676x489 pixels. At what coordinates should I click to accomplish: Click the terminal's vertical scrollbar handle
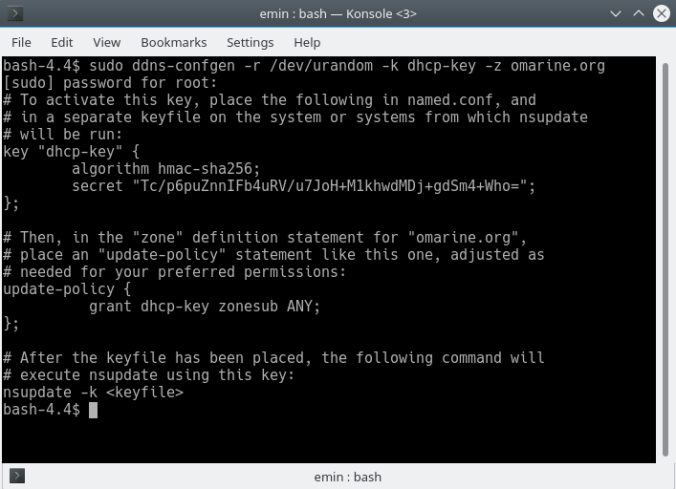pos(665,259)
